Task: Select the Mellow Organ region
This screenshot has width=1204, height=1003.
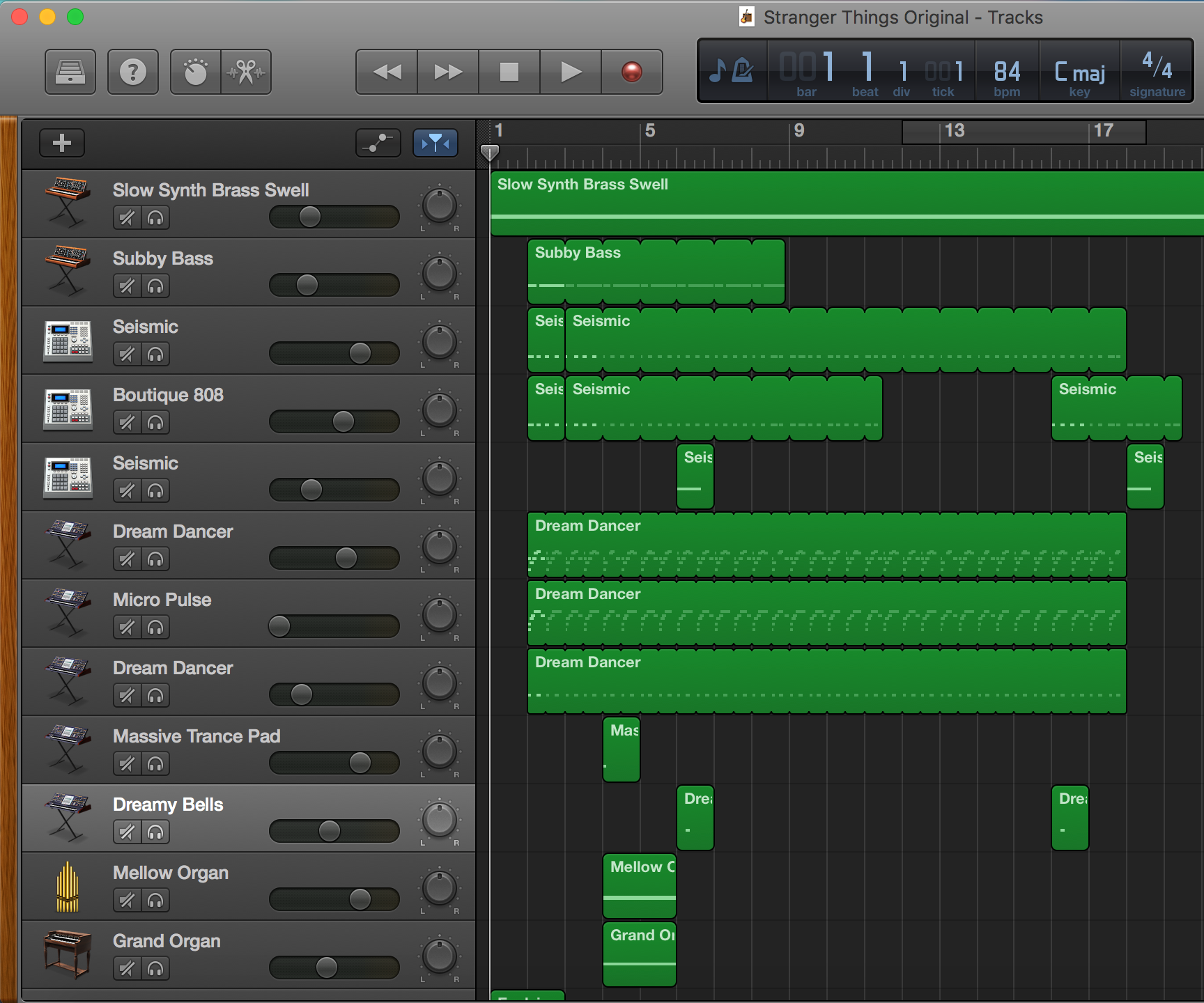Action: coord(640,886)
